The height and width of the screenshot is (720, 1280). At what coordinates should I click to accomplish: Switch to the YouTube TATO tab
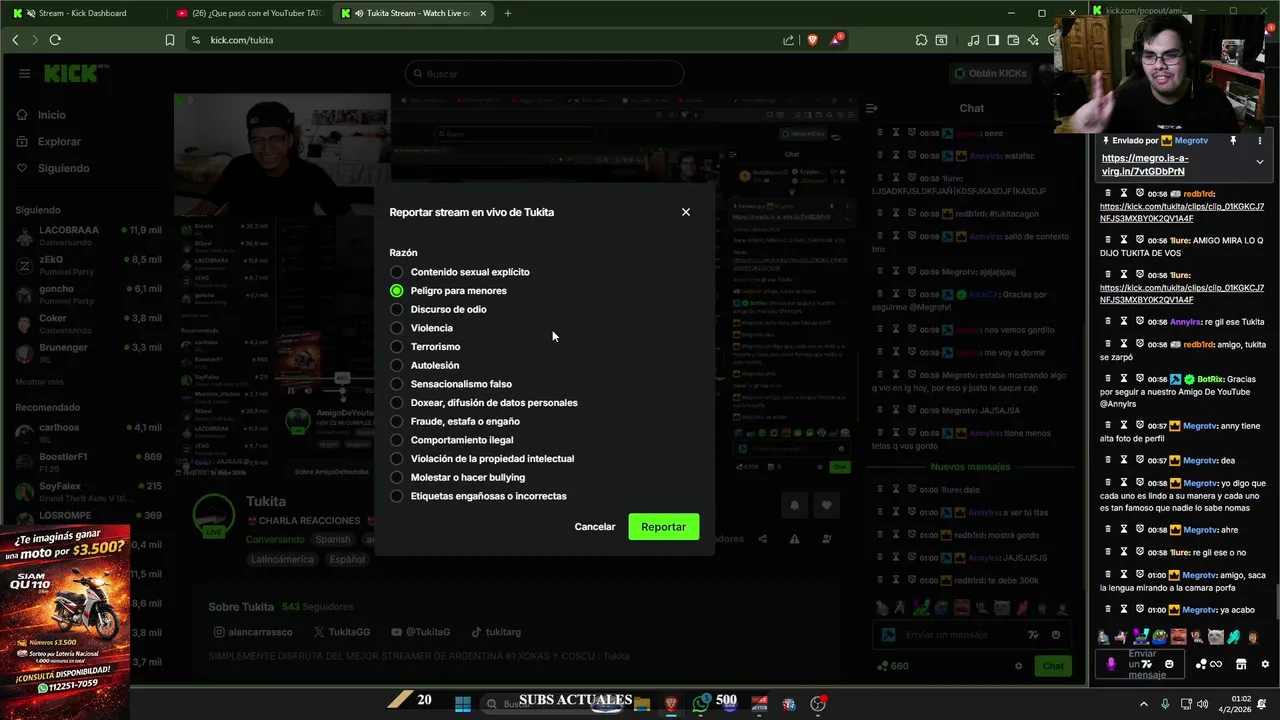[x=248, y=13]
